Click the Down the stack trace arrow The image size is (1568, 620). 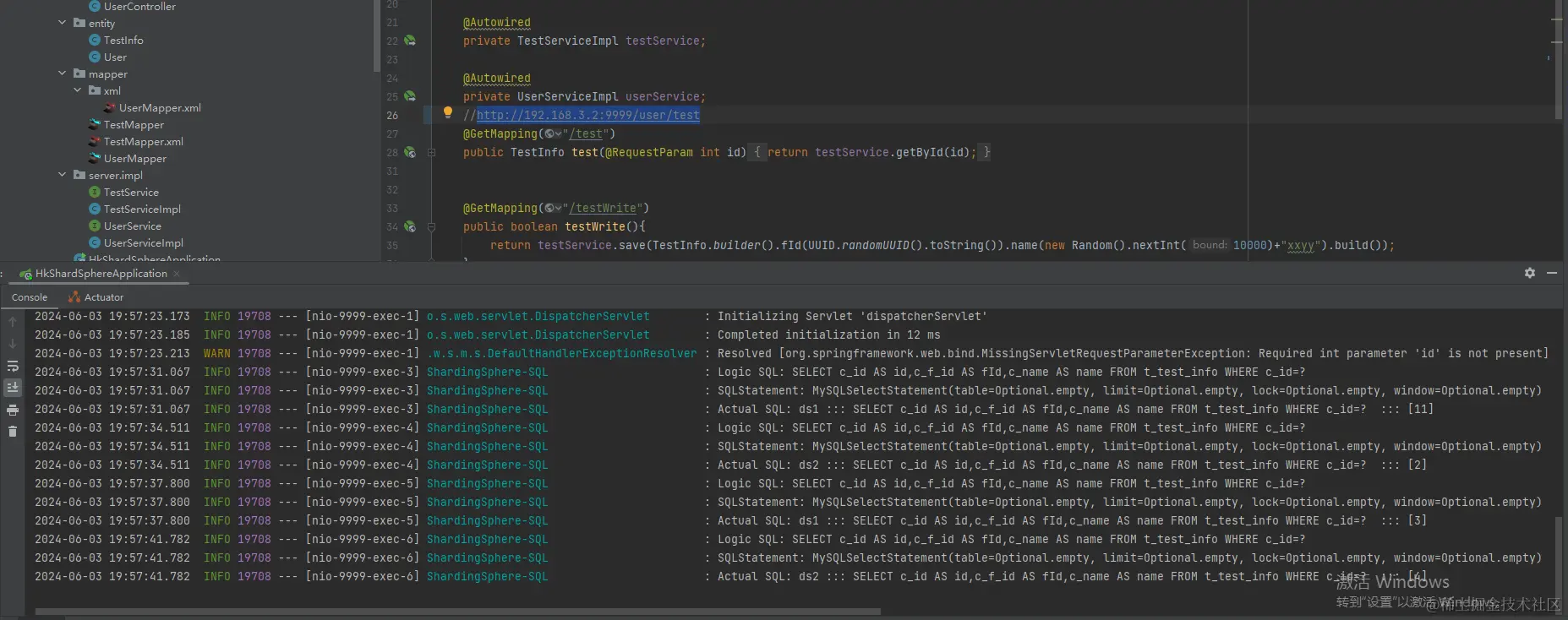click(x=13, y=344)
